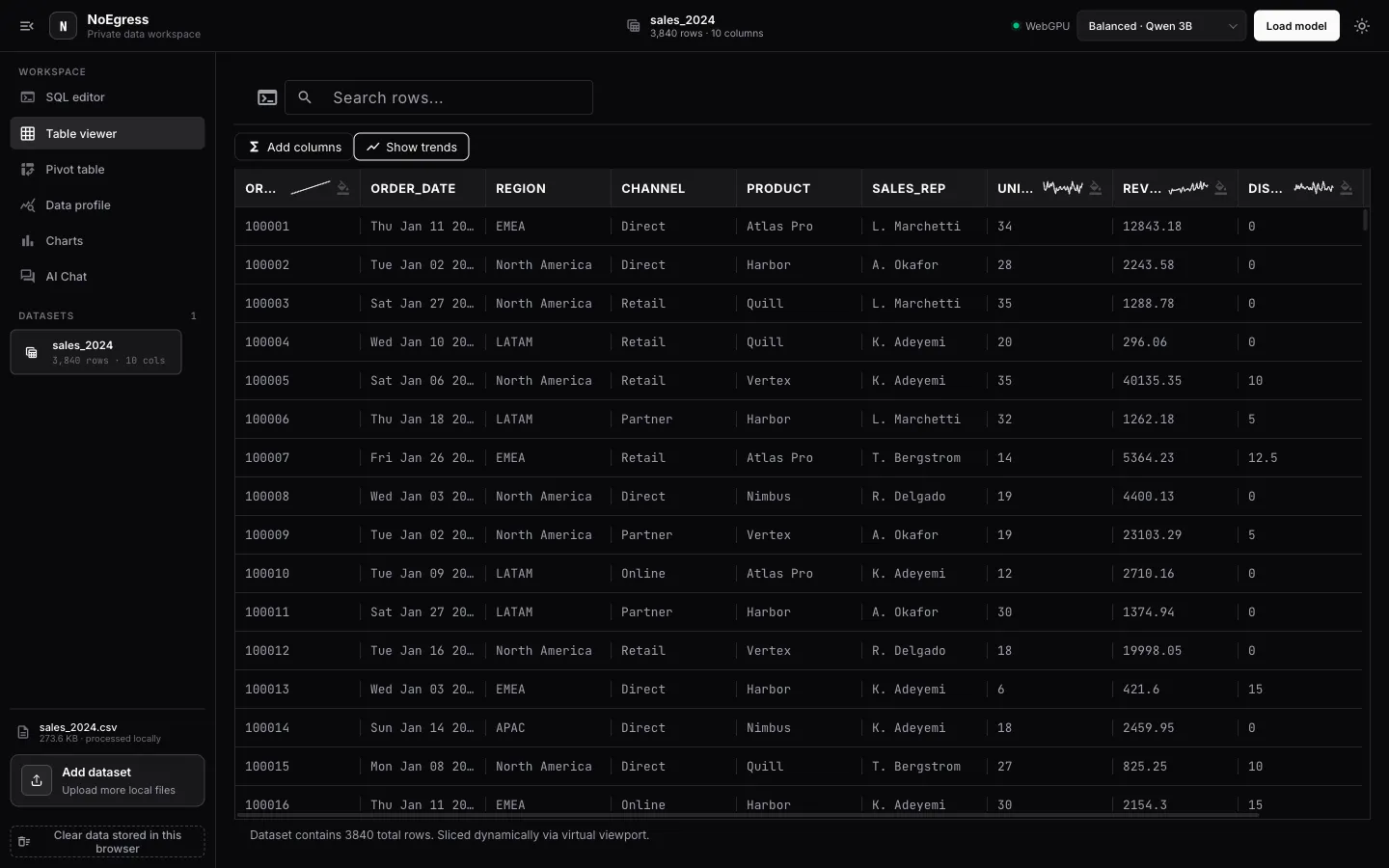Click the cell with order 100001
The height and width of the screenshot is (868, 1389).
(297, 227)
